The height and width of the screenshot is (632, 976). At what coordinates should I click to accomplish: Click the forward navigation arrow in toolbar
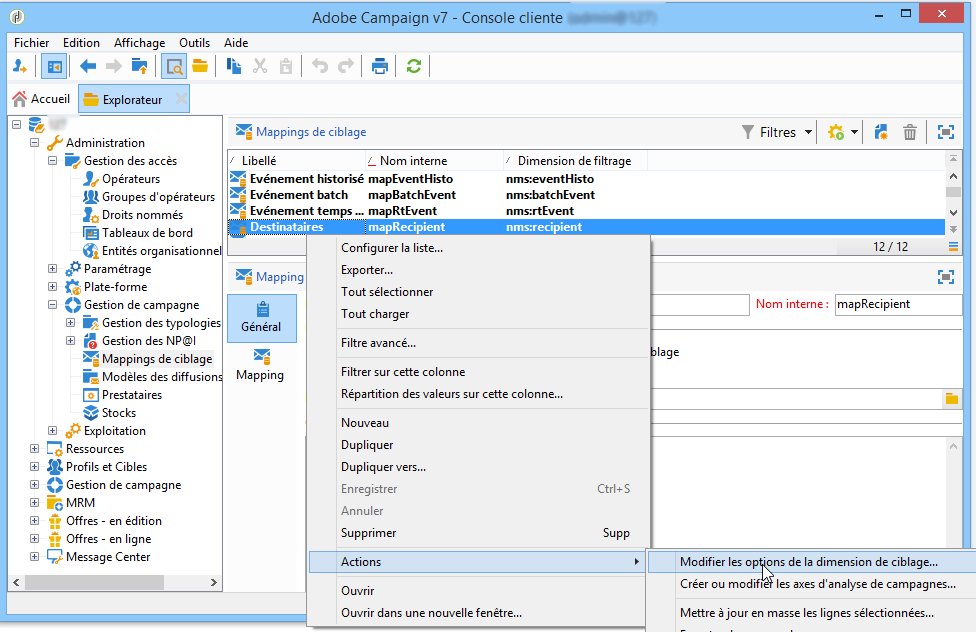click(113, 66)
